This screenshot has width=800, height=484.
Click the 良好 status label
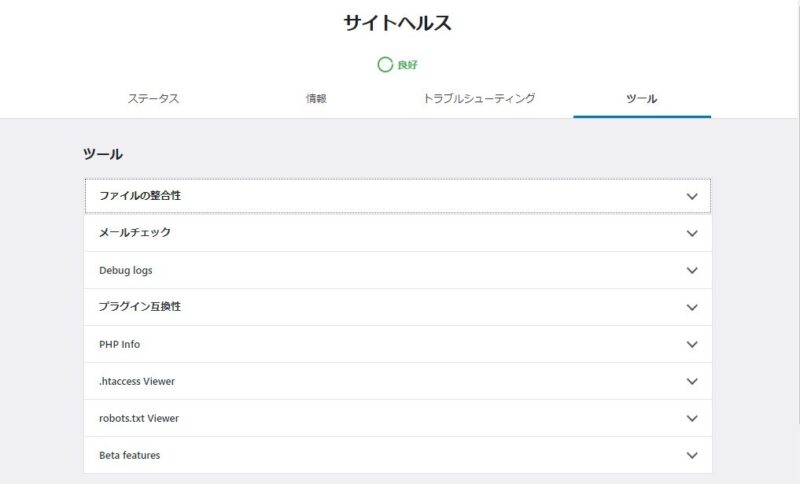tap(408, 65)
